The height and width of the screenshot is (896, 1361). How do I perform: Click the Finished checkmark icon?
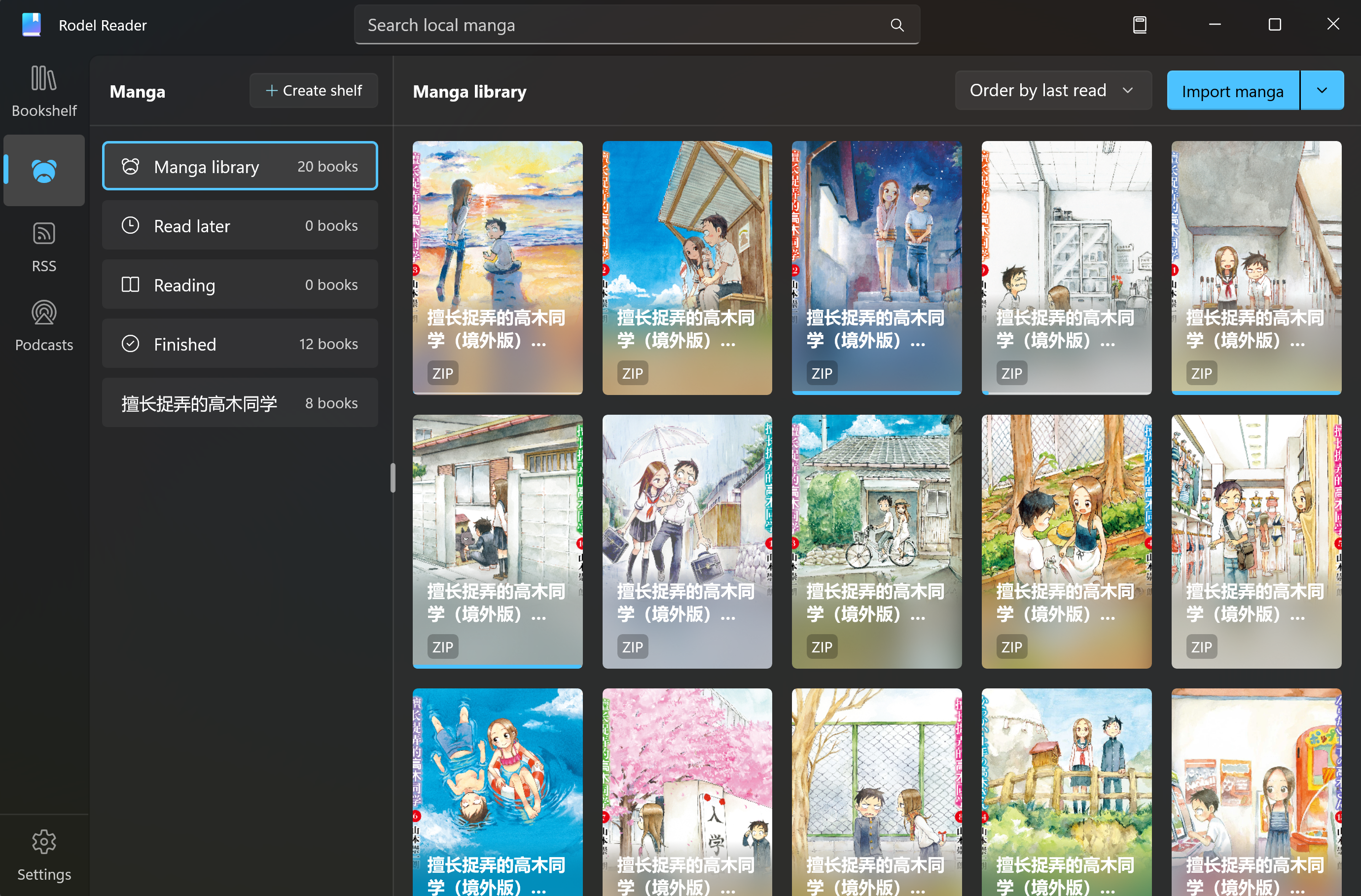tap(130, 344)
